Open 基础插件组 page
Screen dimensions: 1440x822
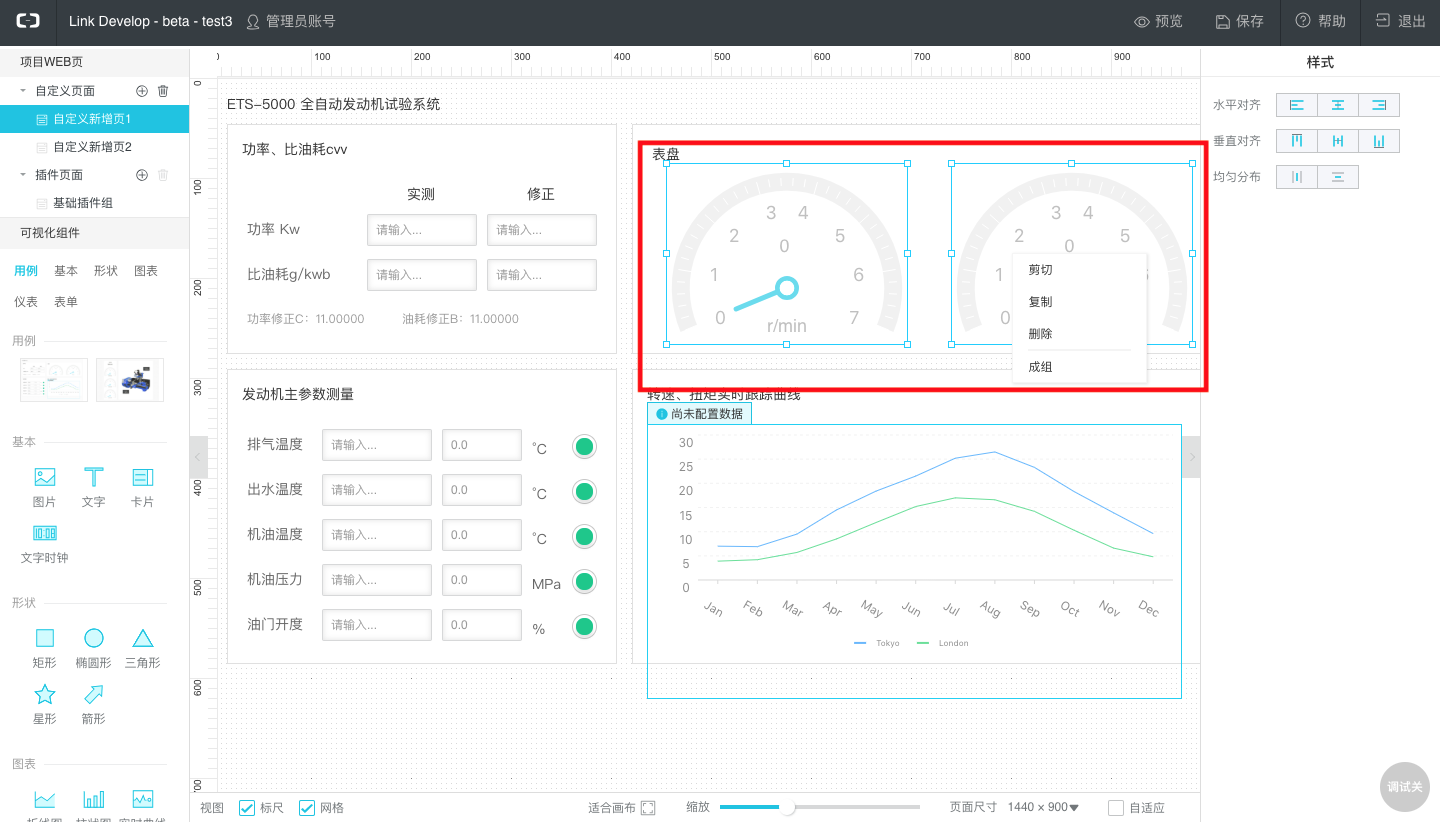[94, 203]
